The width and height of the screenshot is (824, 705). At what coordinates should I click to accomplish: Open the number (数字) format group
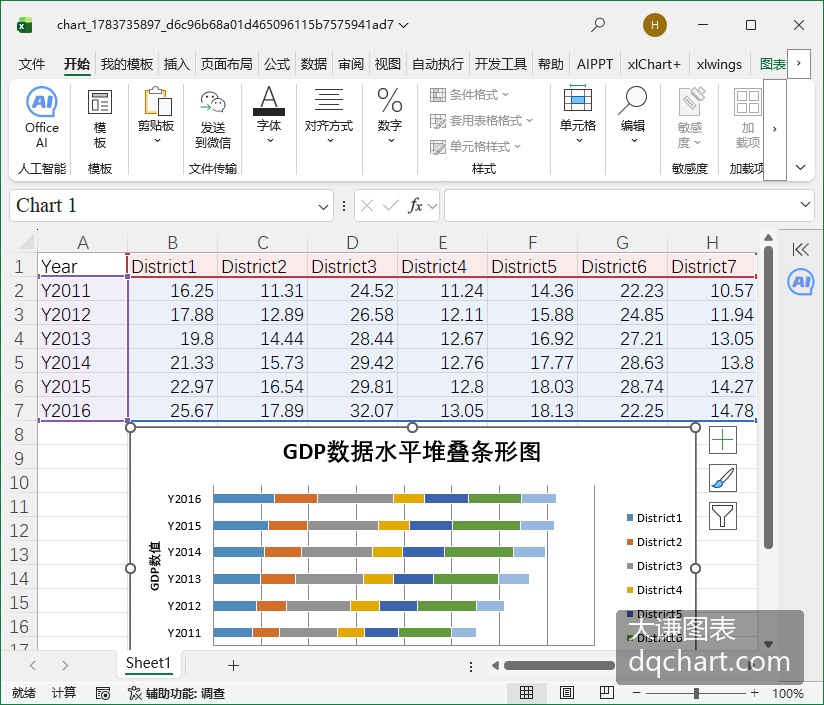tap(390, 116)
